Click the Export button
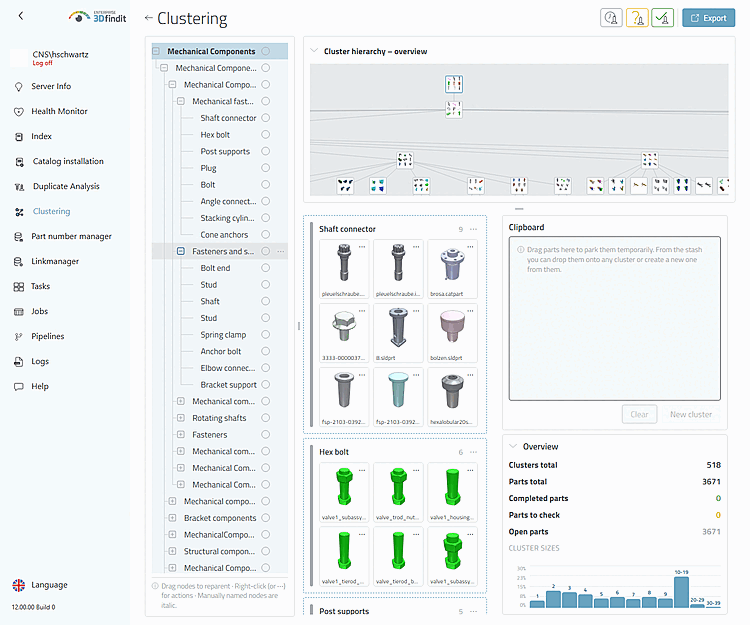The image size is (750, 625). click(x=708, y=18)
